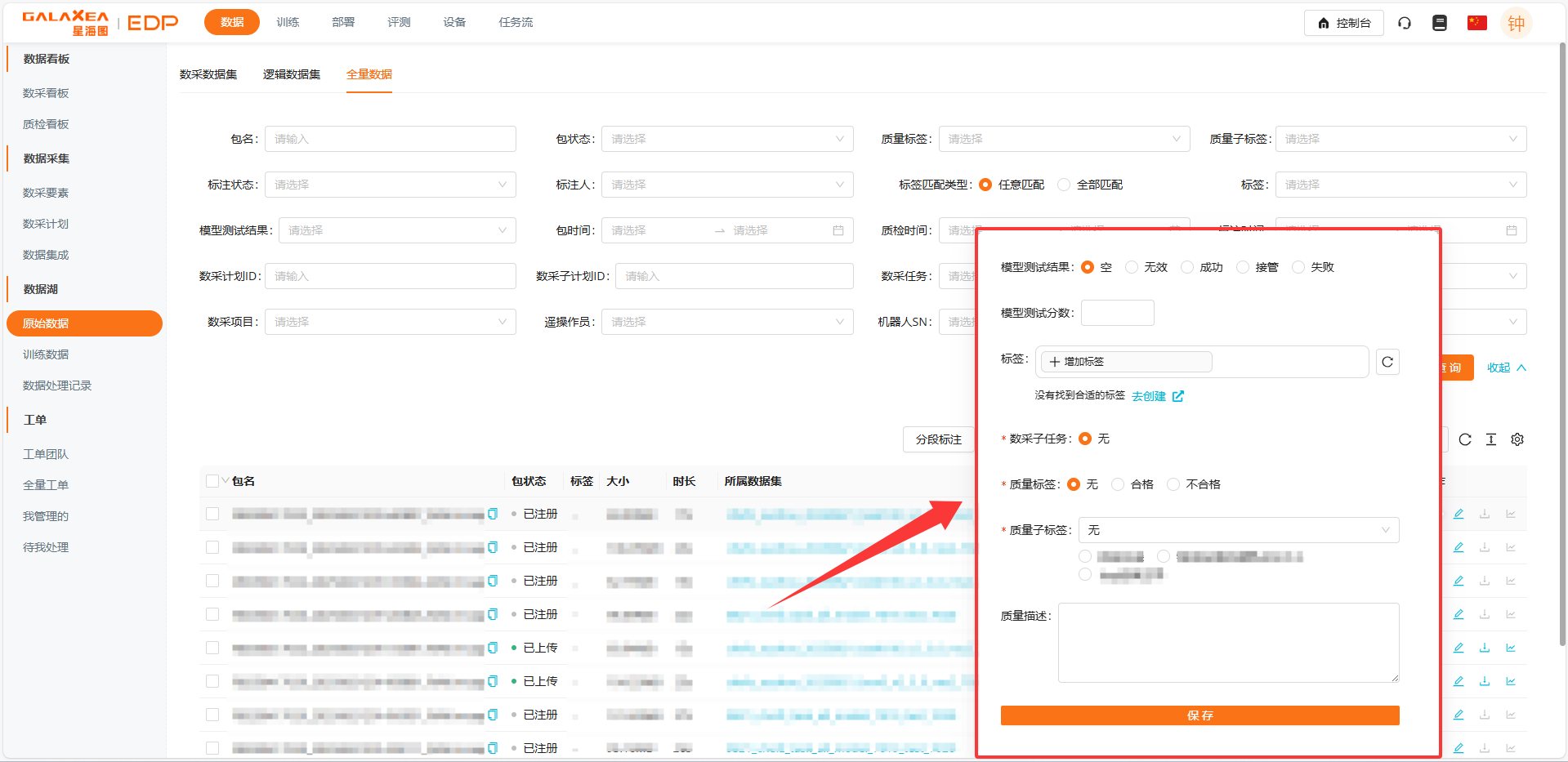Screen dimensions: 1568x762
Task: Click the table column settings gear icon
Action: coord(1517,439)
